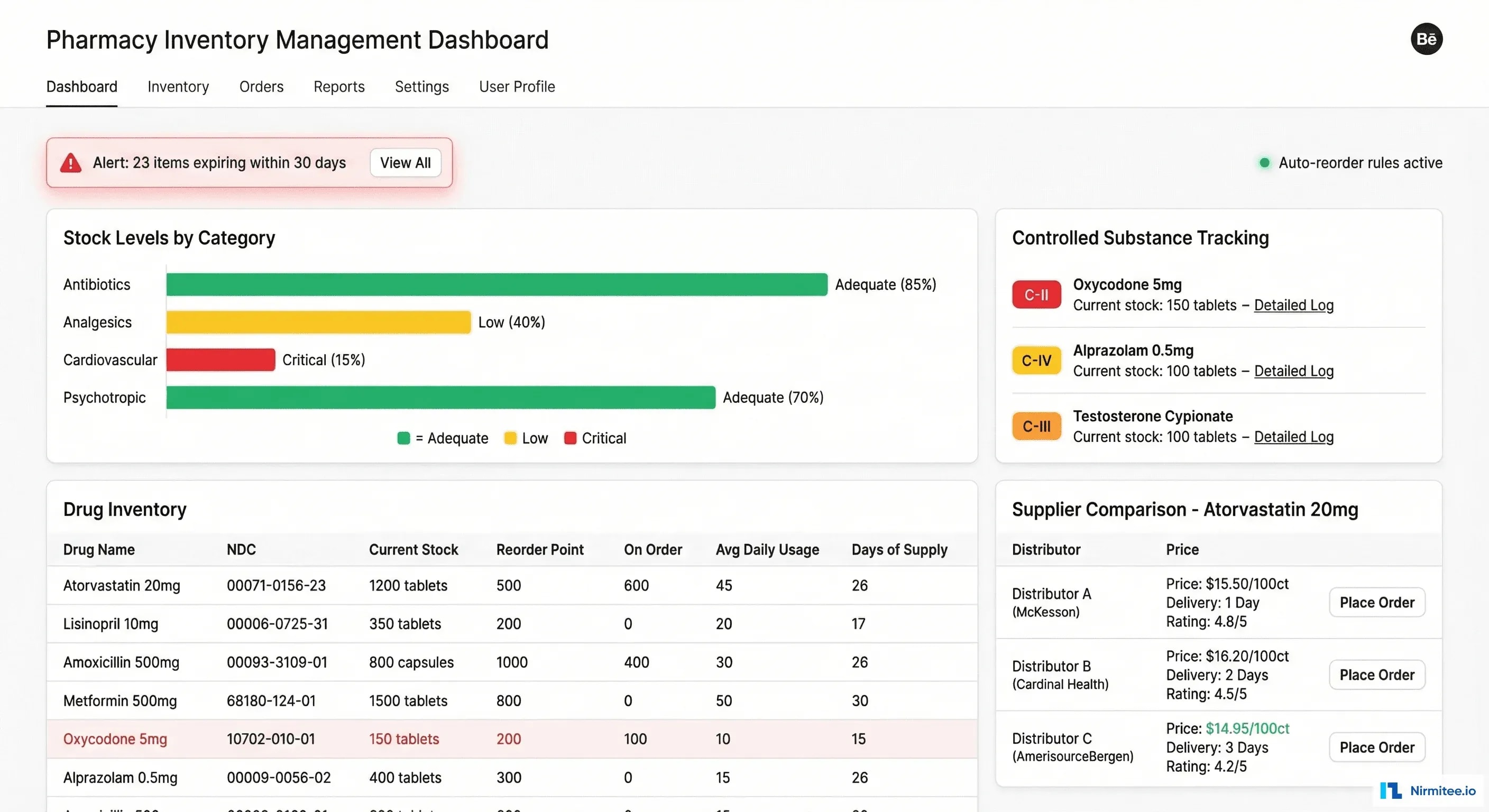Click the $14.95/100ct green price
Image resolution: width=1489 pixels, height=812 pixels.
(1247, 728)
